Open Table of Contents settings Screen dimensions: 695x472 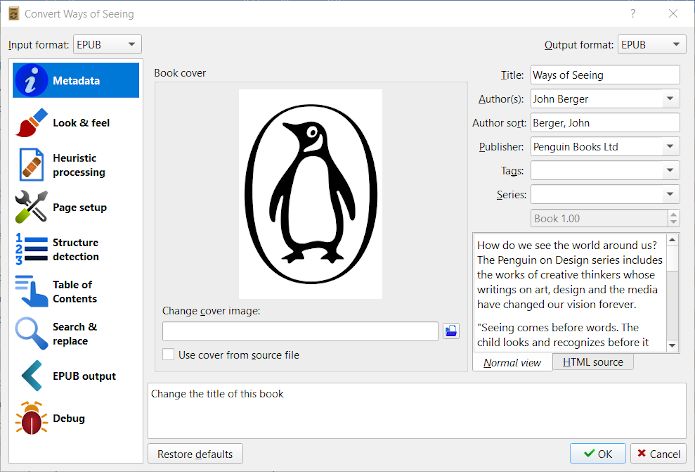click(76, 291)
